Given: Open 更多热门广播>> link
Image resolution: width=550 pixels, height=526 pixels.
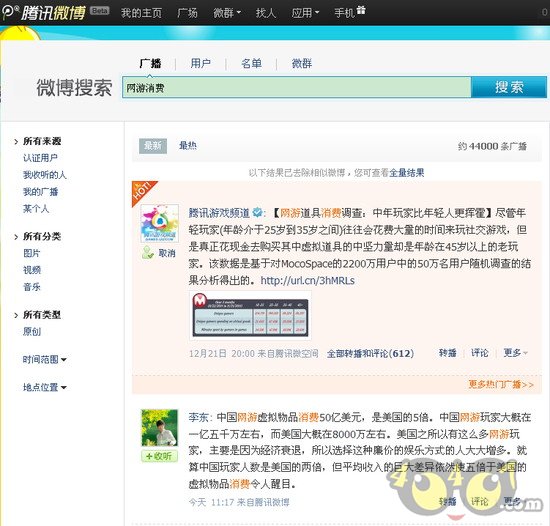Looking at the screenshot, I should coord(501,384).
